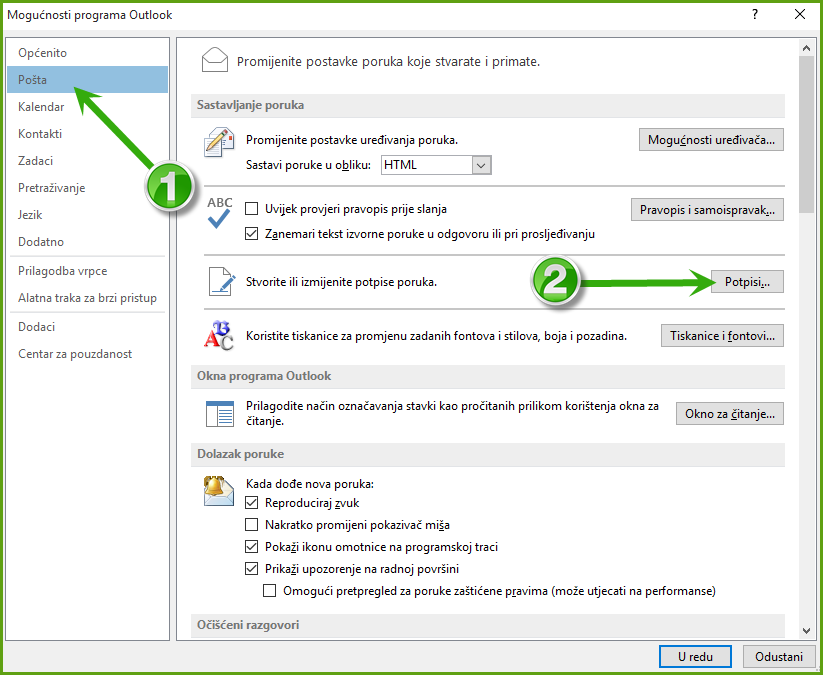Viewport: 823px width, 675px height.
Task: Open Tiskanice i fontovi dialog
Action: coord(722,336)
